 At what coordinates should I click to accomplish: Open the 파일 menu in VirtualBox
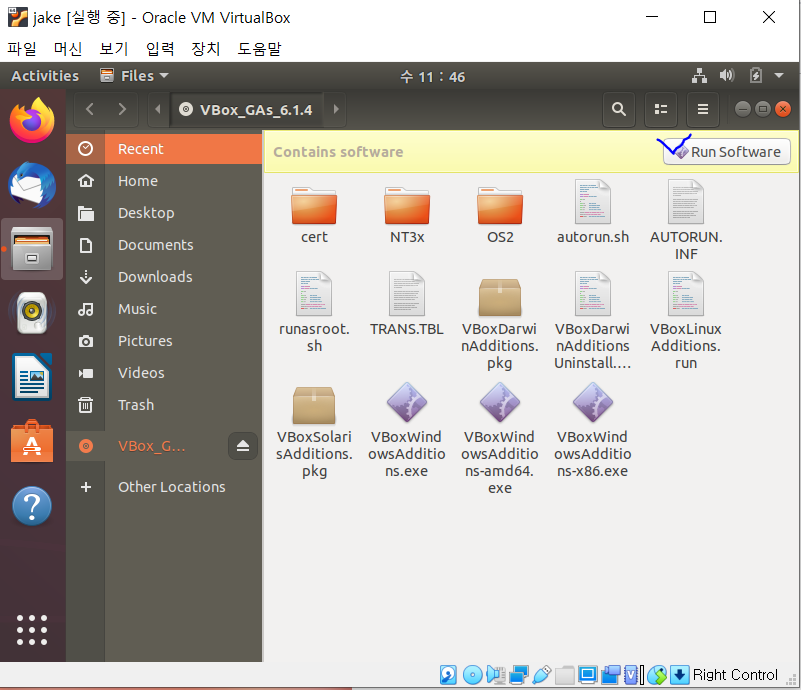coord(22,49)
